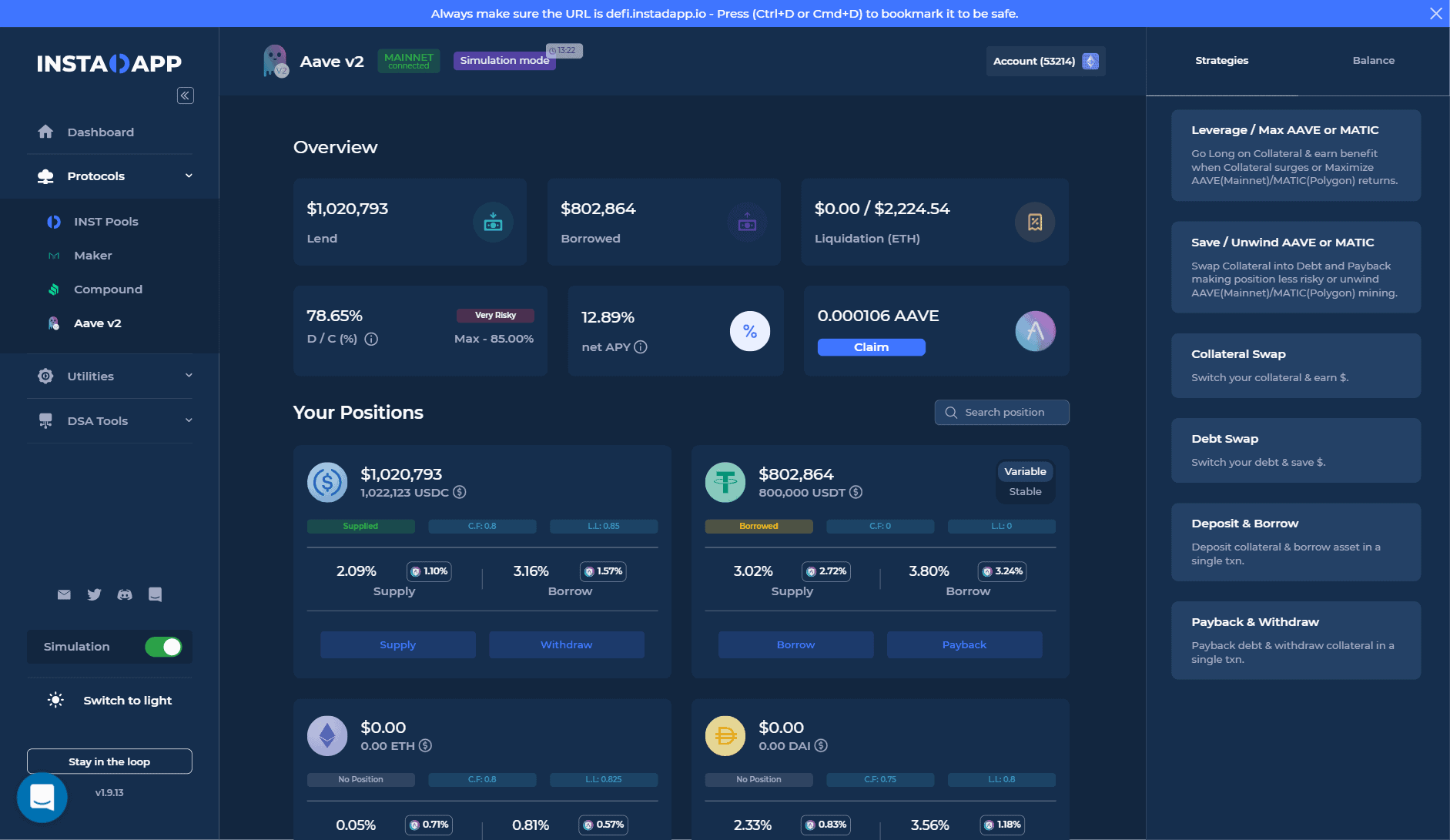The width and height of the screenshot is (1450, 840).
Task: Click the DAI token icon
Action: (x=725, y=735)
